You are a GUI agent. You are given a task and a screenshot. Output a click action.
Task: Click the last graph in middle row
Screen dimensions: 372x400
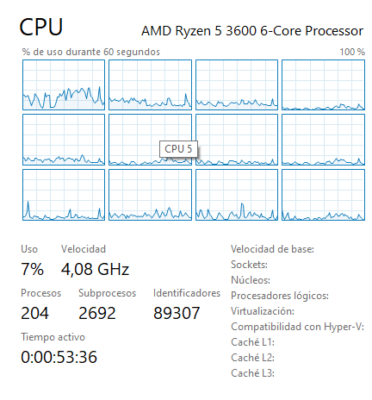click(323, 140)
